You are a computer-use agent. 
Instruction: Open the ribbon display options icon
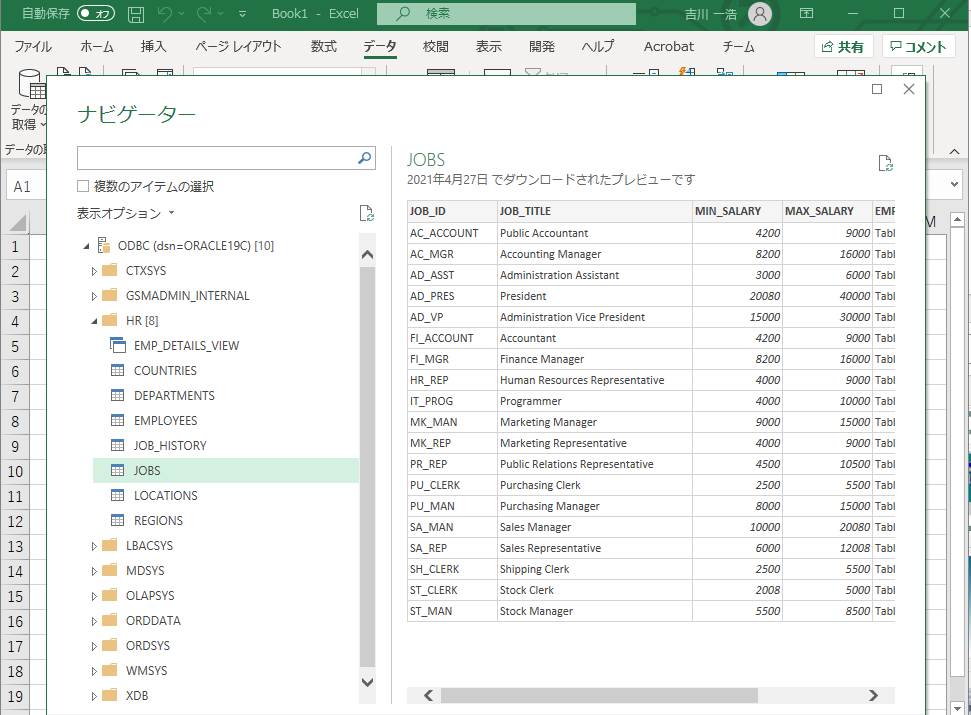click(807, 14)
